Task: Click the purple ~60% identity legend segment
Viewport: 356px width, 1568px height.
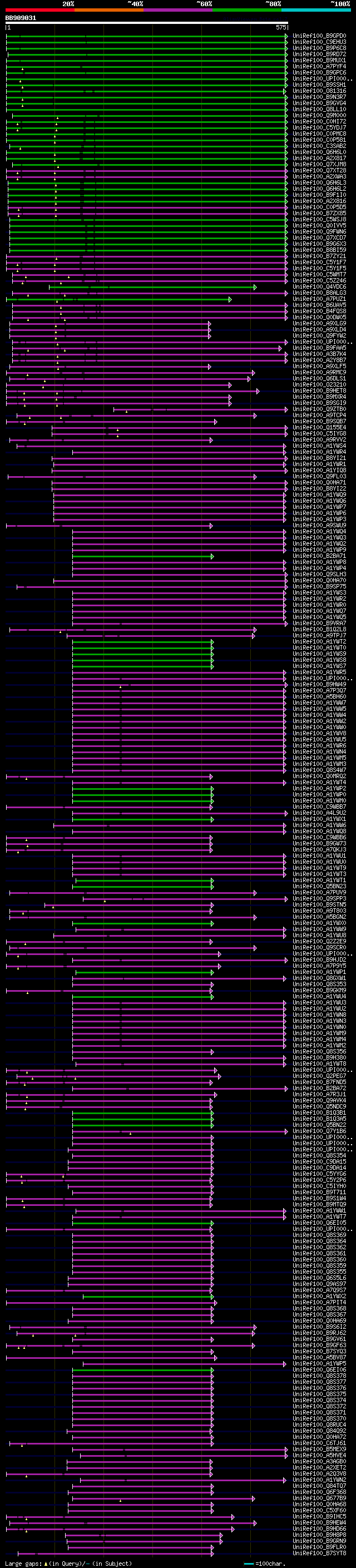Action: pyautogui.click(x=177, y=10)
